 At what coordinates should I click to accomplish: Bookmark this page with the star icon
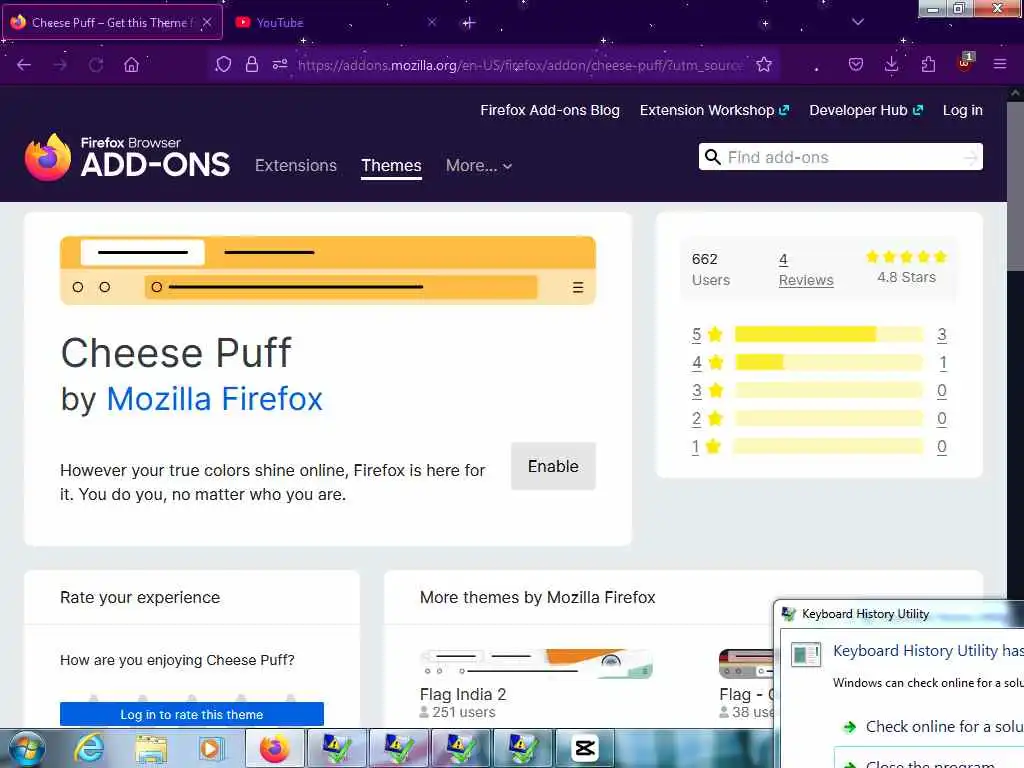(x=764, y=65)
